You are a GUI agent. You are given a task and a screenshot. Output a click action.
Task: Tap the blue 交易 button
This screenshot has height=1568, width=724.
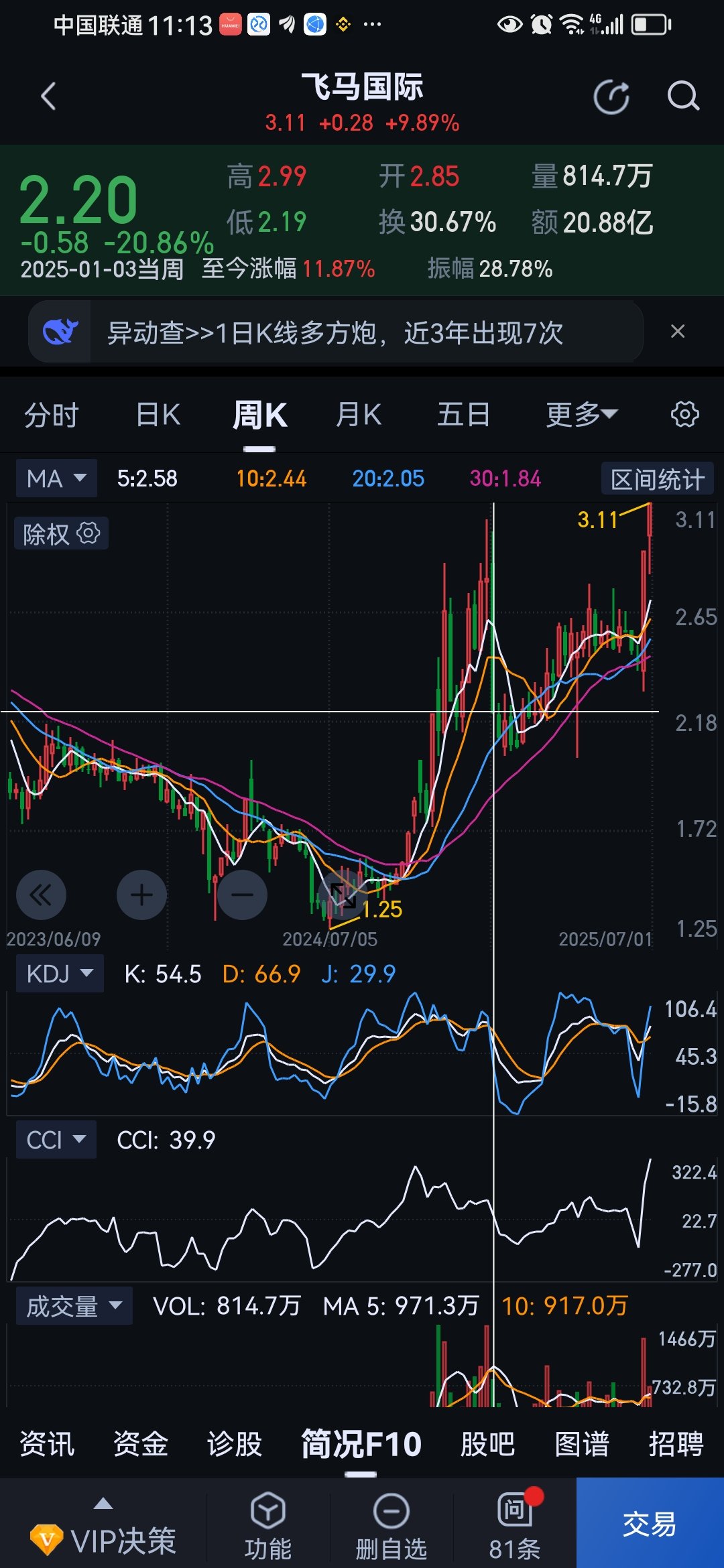tap(650, 1522)
